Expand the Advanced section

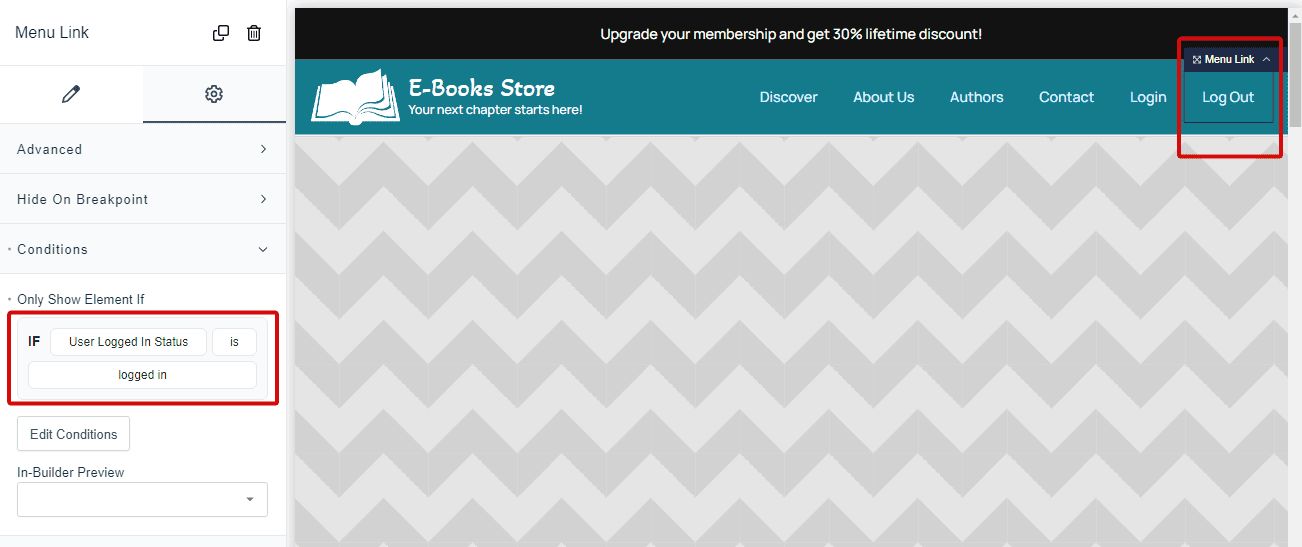coord(143,149)
